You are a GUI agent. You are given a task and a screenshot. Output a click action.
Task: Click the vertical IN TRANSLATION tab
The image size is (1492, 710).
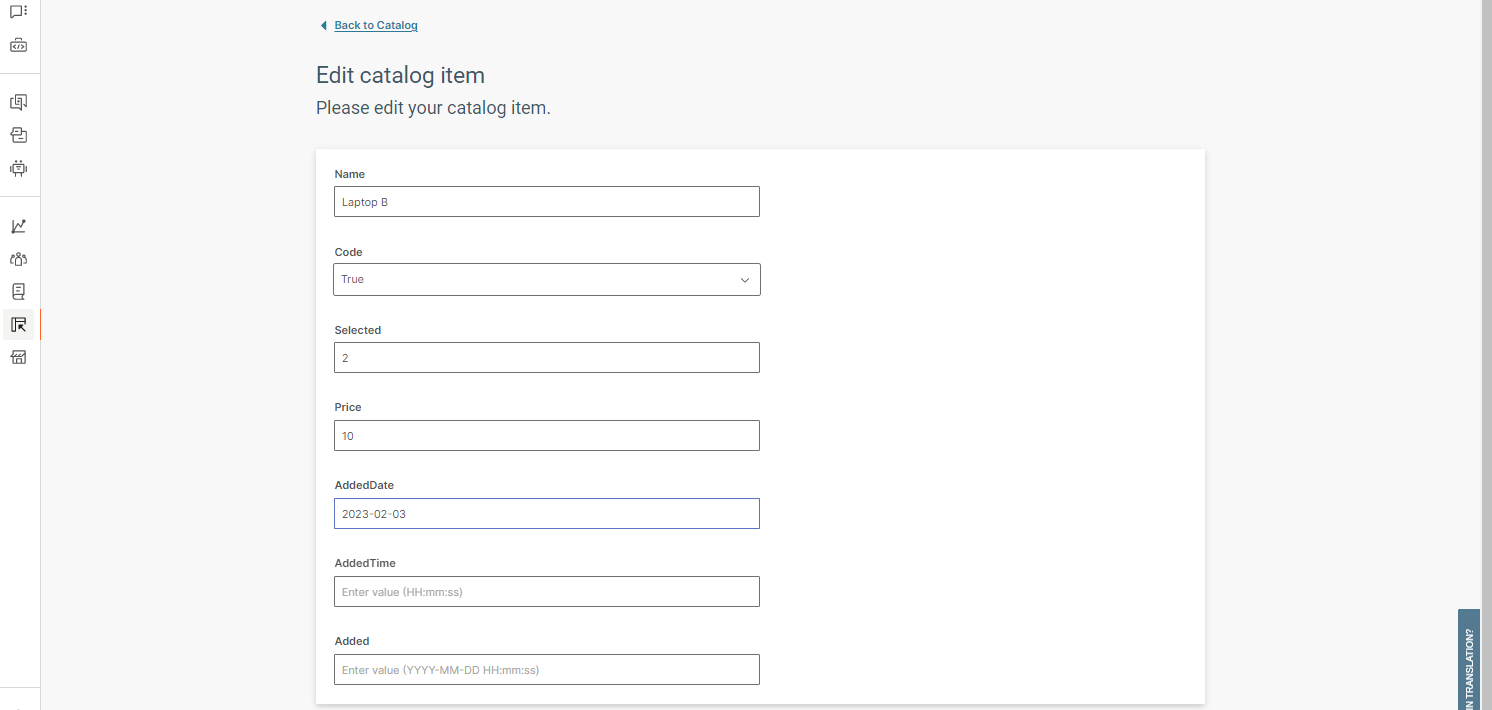[1469, 660]
